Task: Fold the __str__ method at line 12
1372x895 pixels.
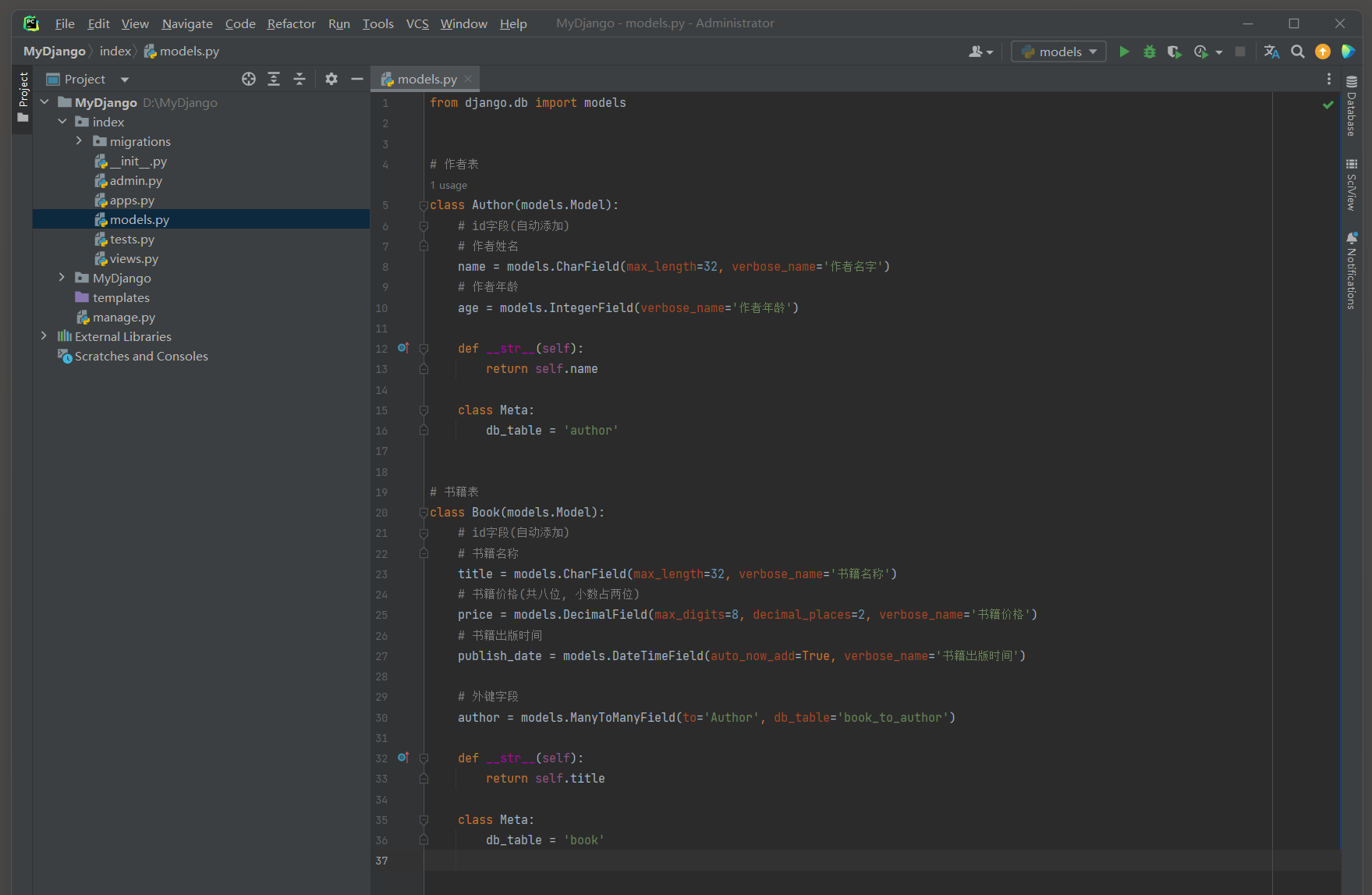Action: click(x=424, y=349)
